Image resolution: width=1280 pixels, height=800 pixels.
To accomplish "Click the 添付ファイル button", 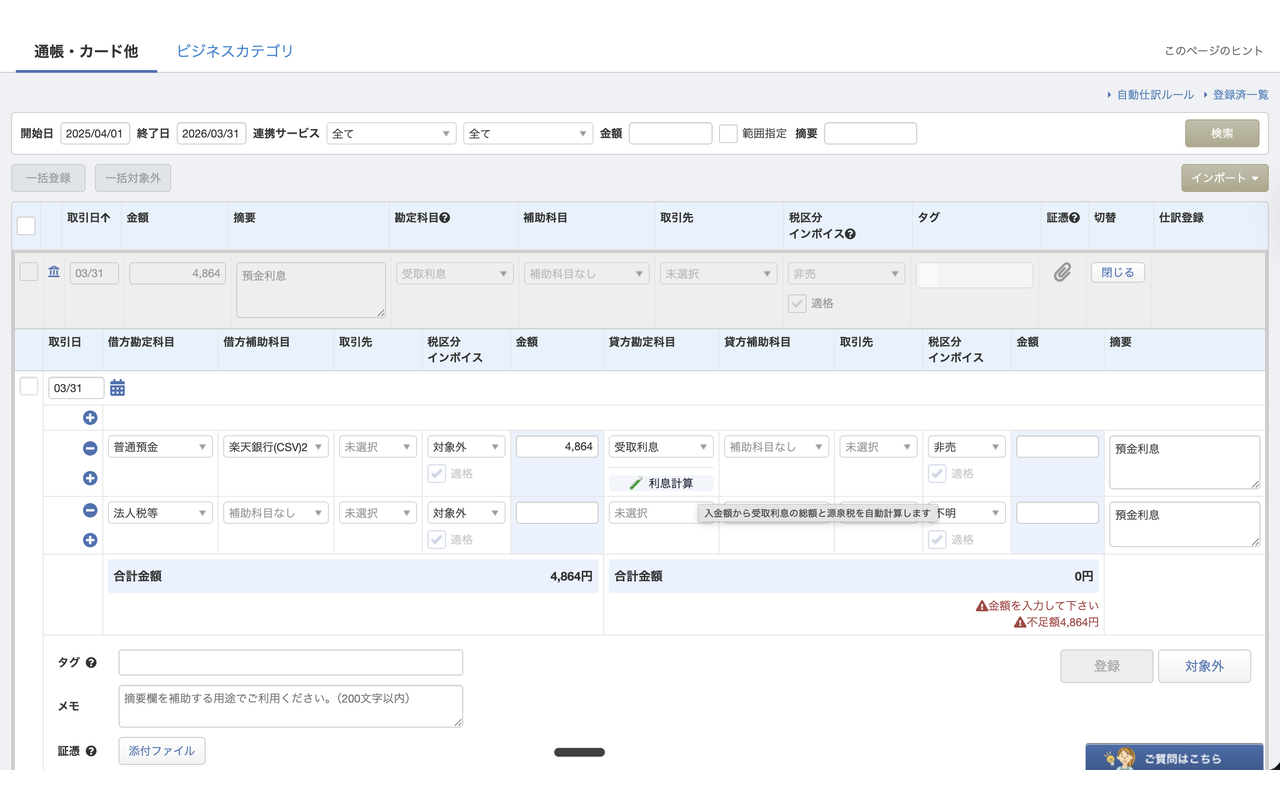I will (x=162, y=751).
